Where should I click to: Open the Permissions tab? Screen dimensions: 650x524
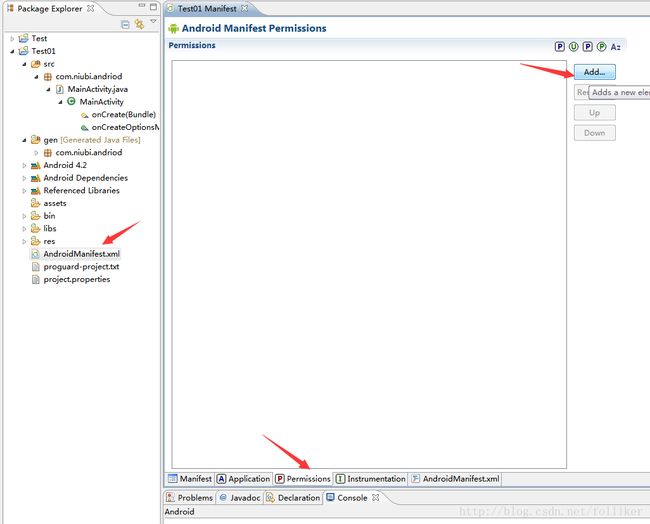303,479
